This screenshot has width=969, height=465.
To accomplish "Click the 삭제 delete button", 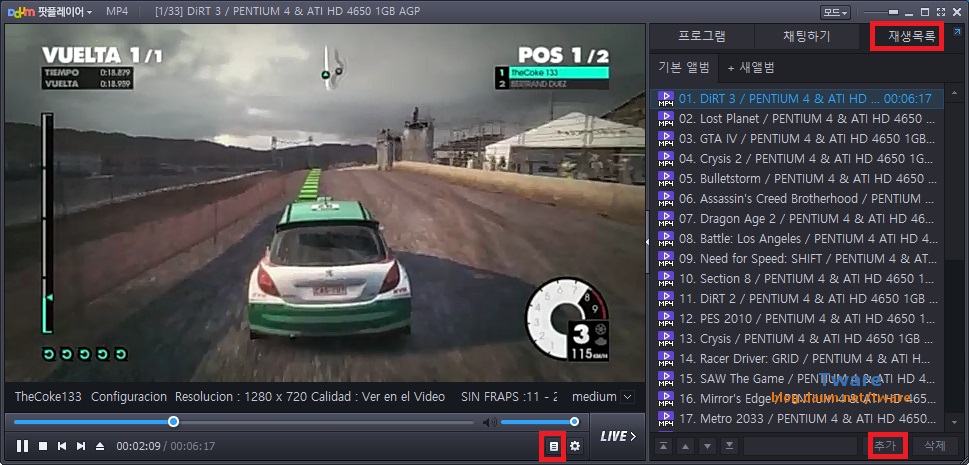I will pos(935,446).
